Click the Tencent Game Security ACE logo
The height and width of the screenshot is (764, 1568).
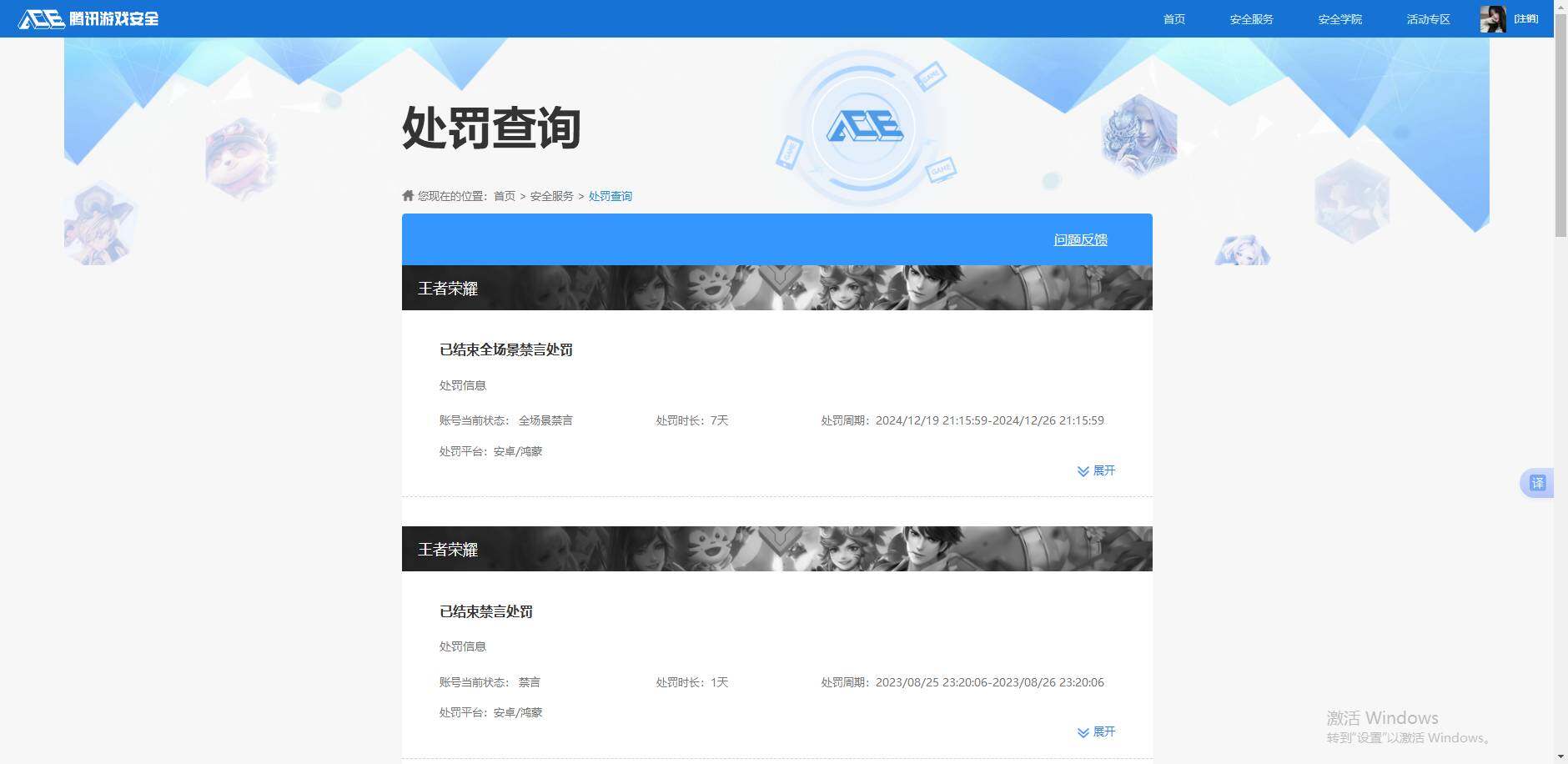coord(88,18)
